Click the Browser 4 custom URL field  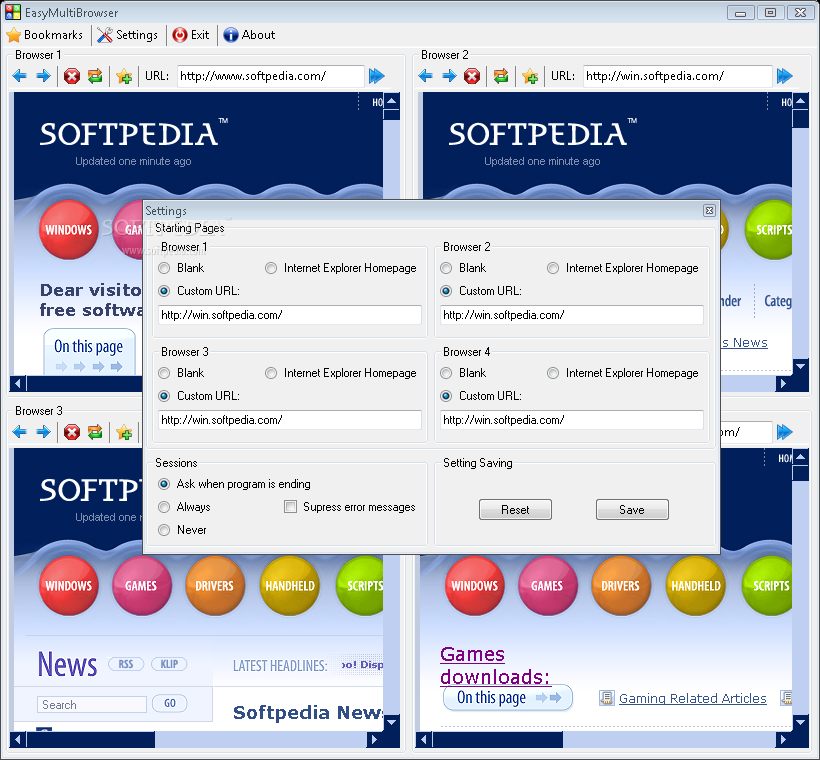coord(572,420)
